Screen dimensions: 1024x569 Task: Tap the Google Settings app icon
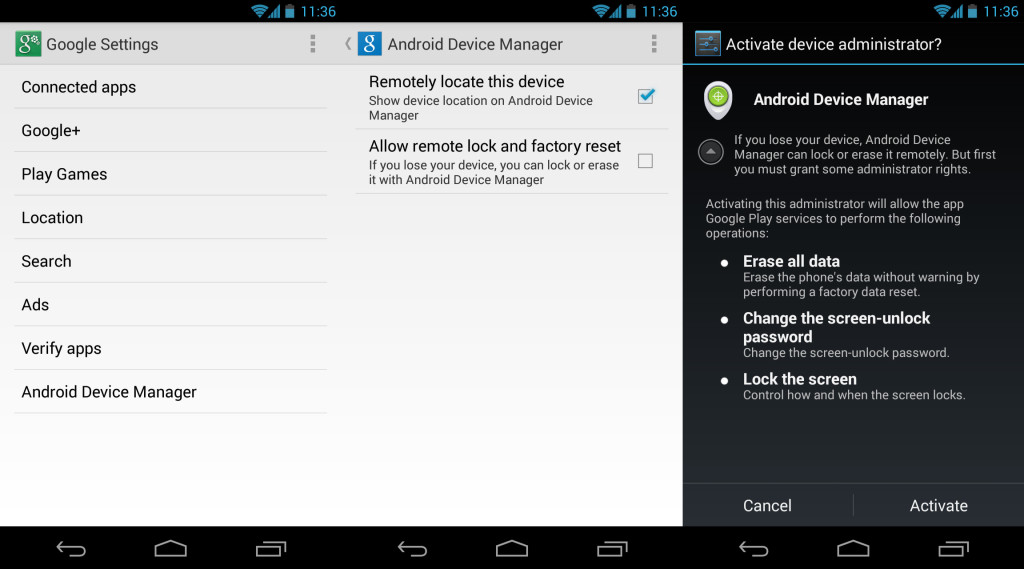28,44
